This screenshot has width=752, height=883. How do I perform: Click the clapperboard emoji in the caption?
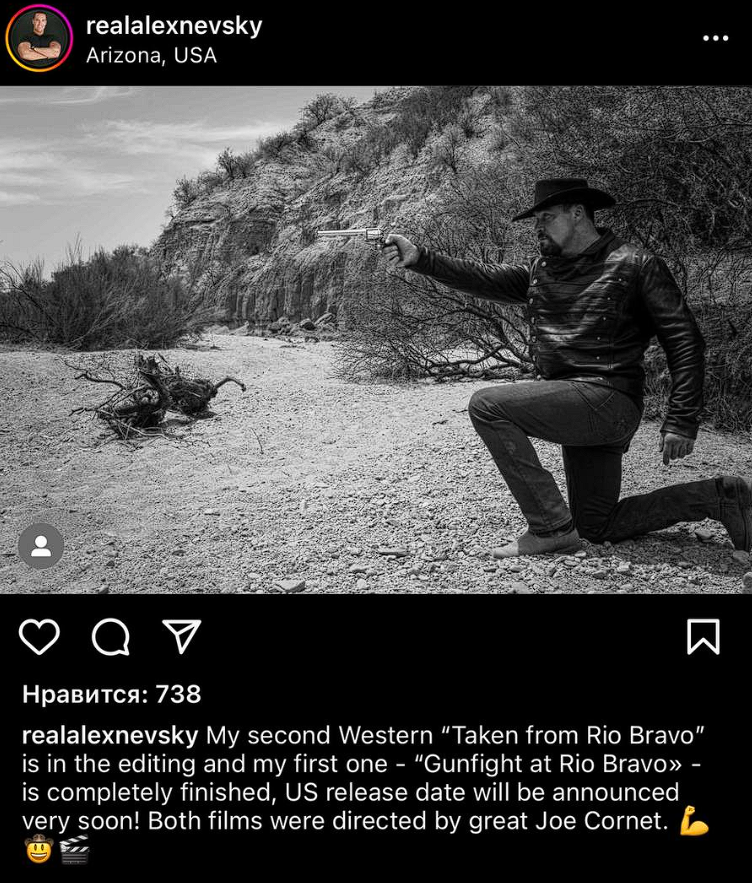tap(74, 849)
